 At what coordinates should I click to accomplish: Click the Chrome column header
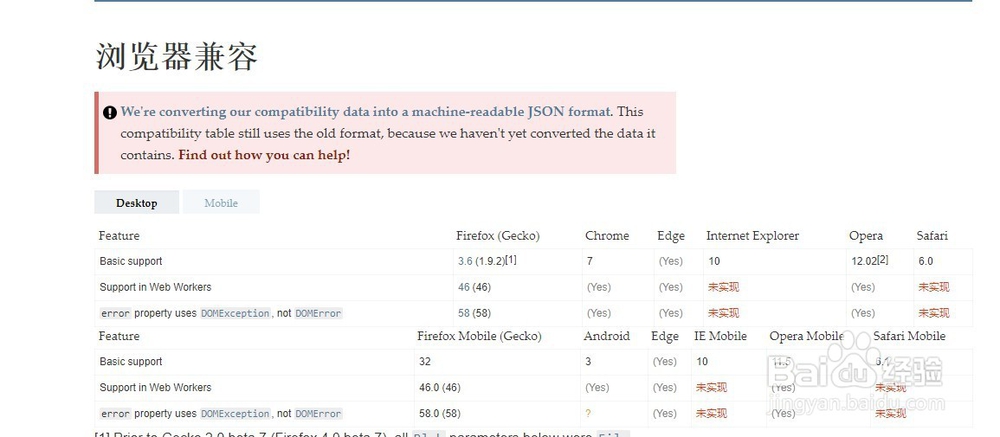tap(607, 236)
